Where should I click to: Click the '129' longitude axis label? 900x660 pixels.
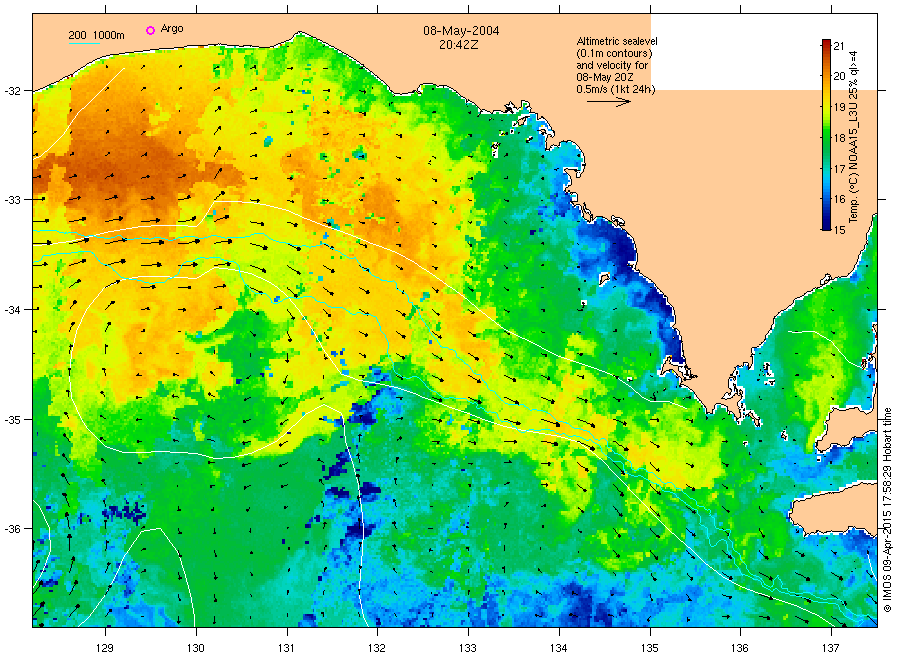click(105, 648)
